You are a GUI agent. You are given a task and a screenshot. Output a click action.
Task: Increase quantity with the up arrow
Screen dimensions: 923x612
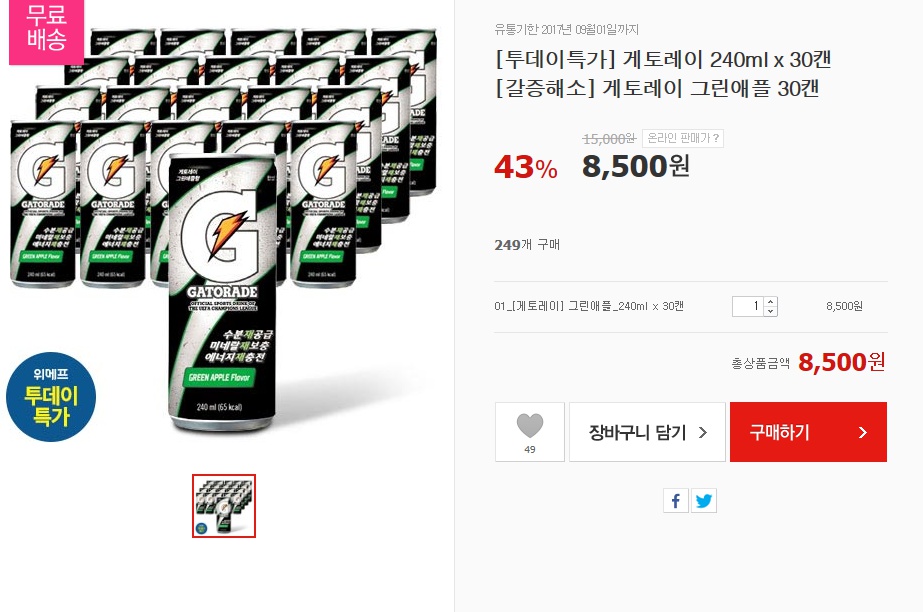[771, 301]
